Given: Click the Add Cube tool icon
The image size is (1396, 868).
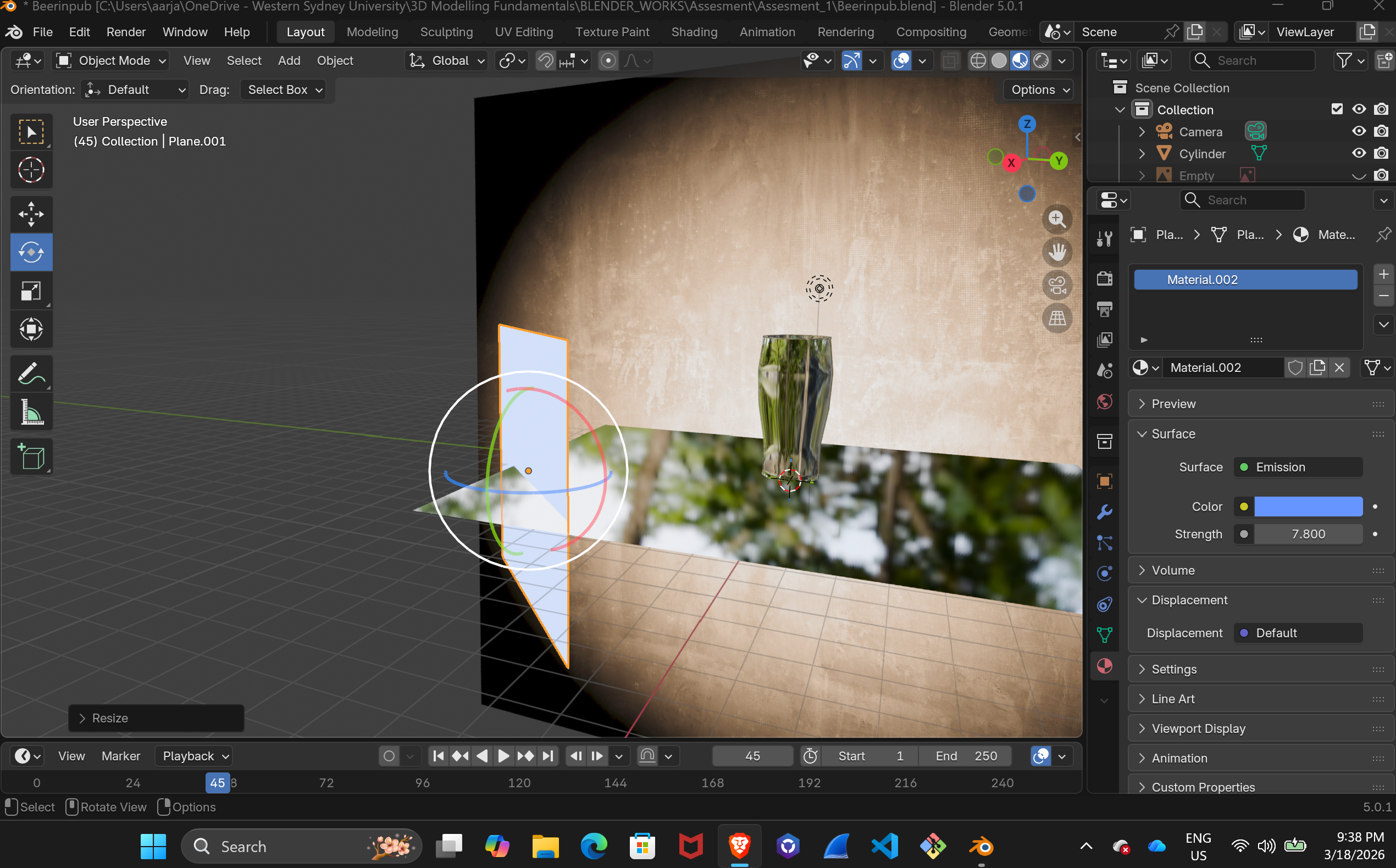Looking at the screenshot, I should (x=31, y=457).
